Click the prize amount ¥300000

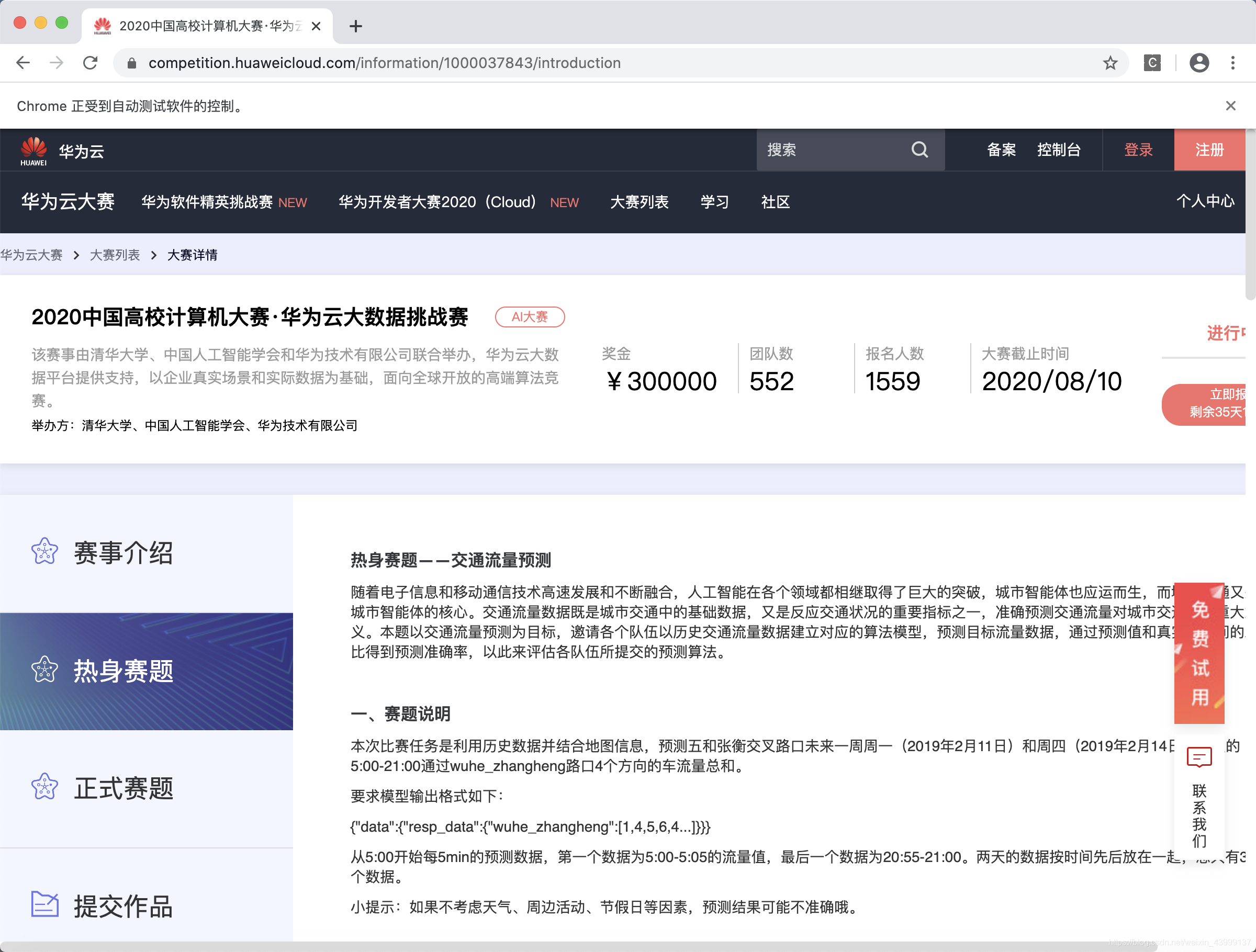661,381
